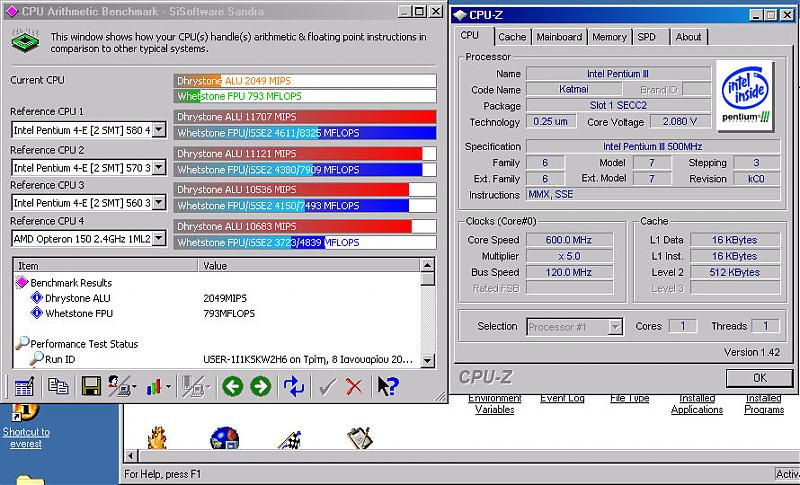Go back with the green left arrow
Viewport: 800px width, 485px height.
233,386
